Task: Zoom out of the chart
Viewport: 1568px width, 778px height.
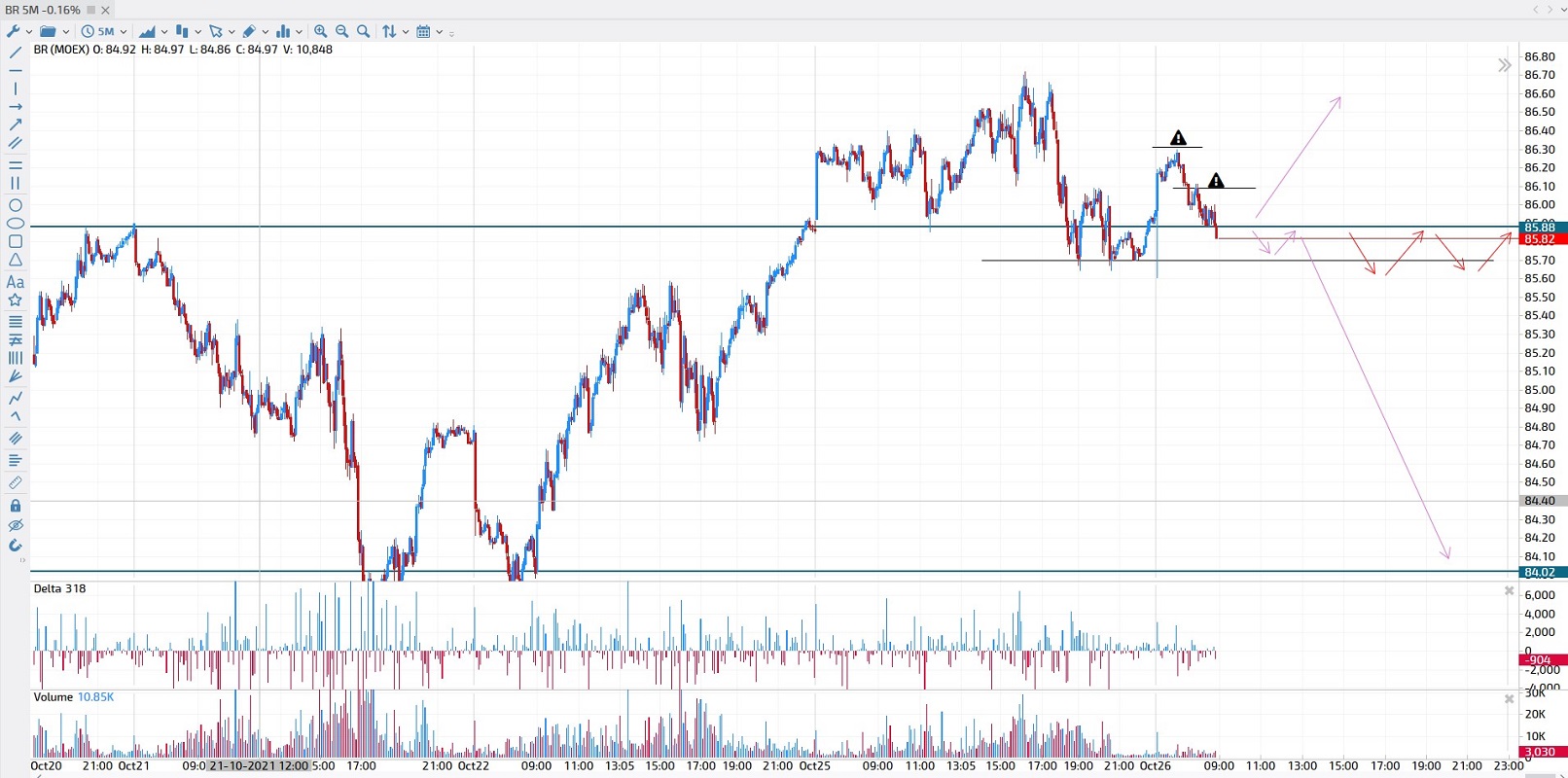Action: coord(341,31)
